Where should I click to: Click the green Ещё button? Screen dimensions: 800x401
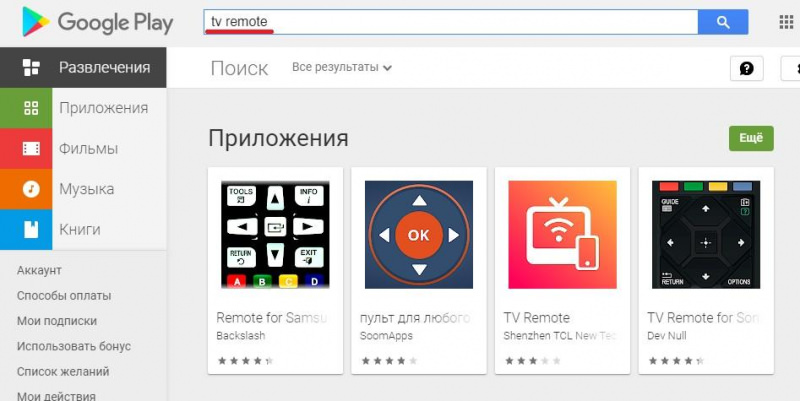[x=751, y=138]
